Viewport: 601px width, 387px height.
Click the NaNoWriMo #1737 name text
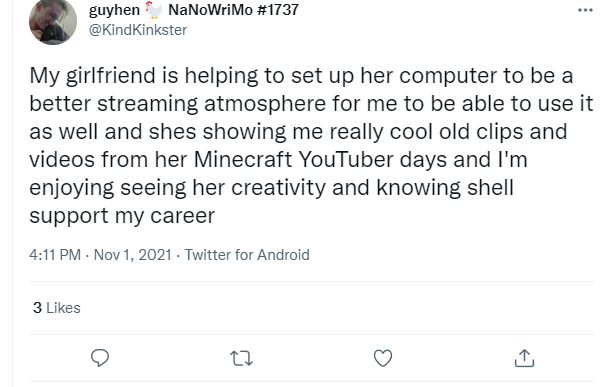coord(233,10)
